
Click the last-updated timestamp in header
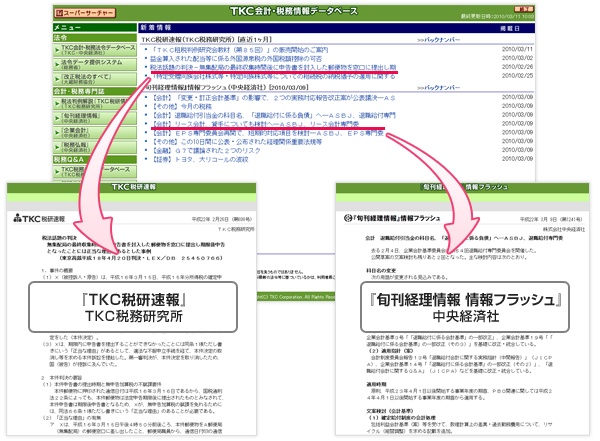coord(497,16)
